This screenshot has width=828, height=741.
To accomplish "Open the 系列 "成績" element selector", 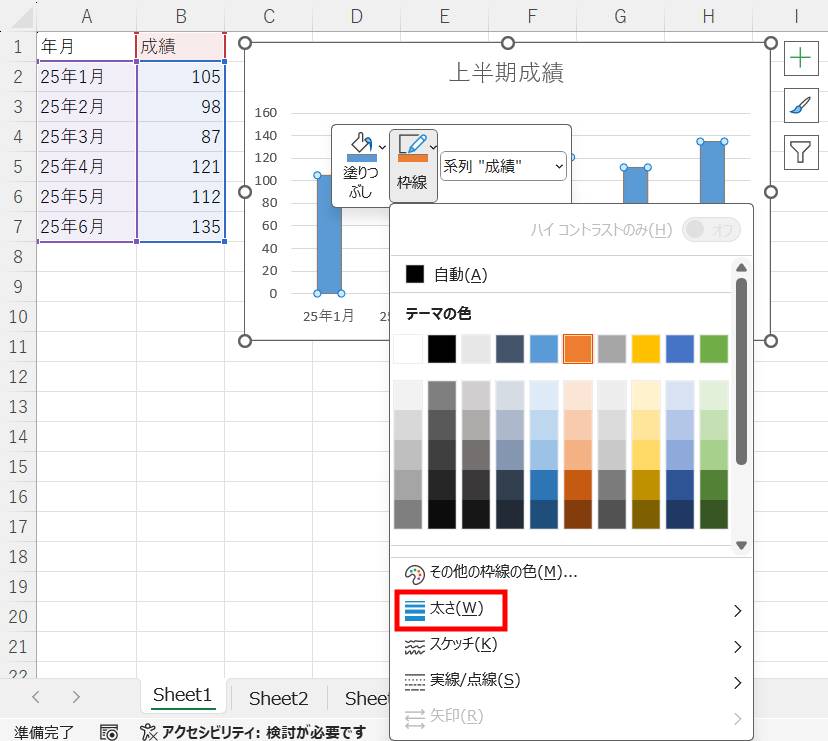I will (x=503, y=166).
